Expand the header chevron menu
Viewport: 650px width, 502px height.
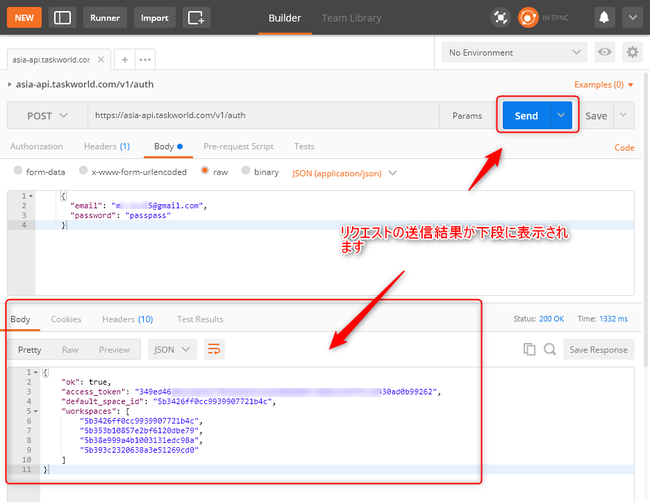click(x=632, y=18)
